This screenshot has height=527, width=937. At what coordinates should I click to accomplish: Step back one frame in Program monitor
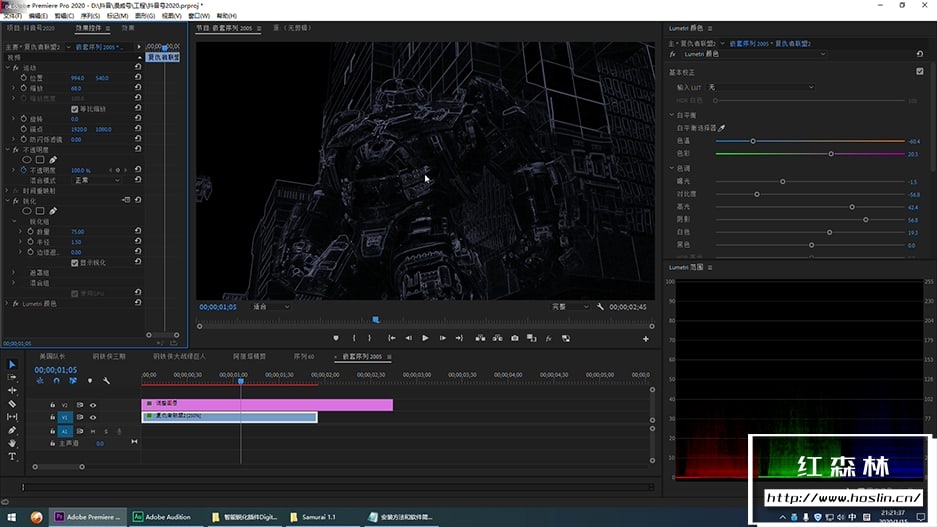[408, 338]
